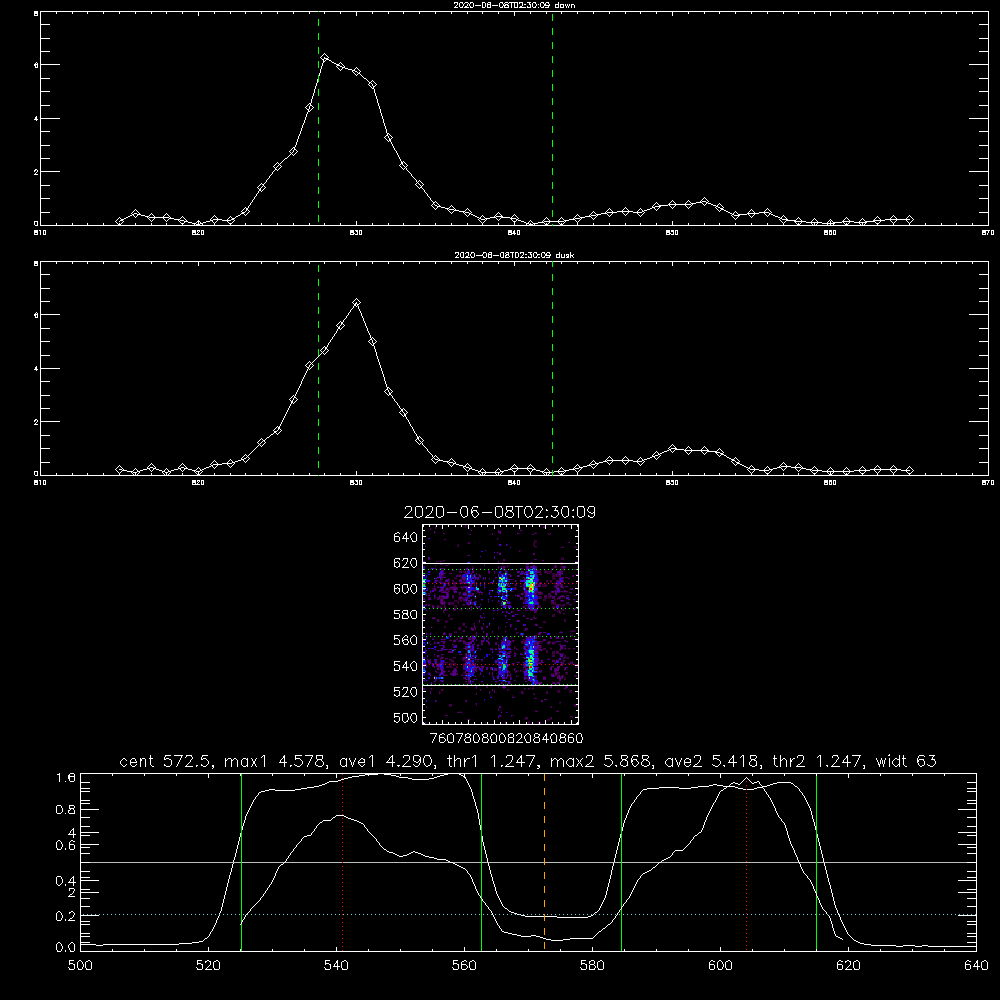Click the bottom plot x-axis label 560
This screenshot has width=1000, height=1000.
tap(464, 966)
